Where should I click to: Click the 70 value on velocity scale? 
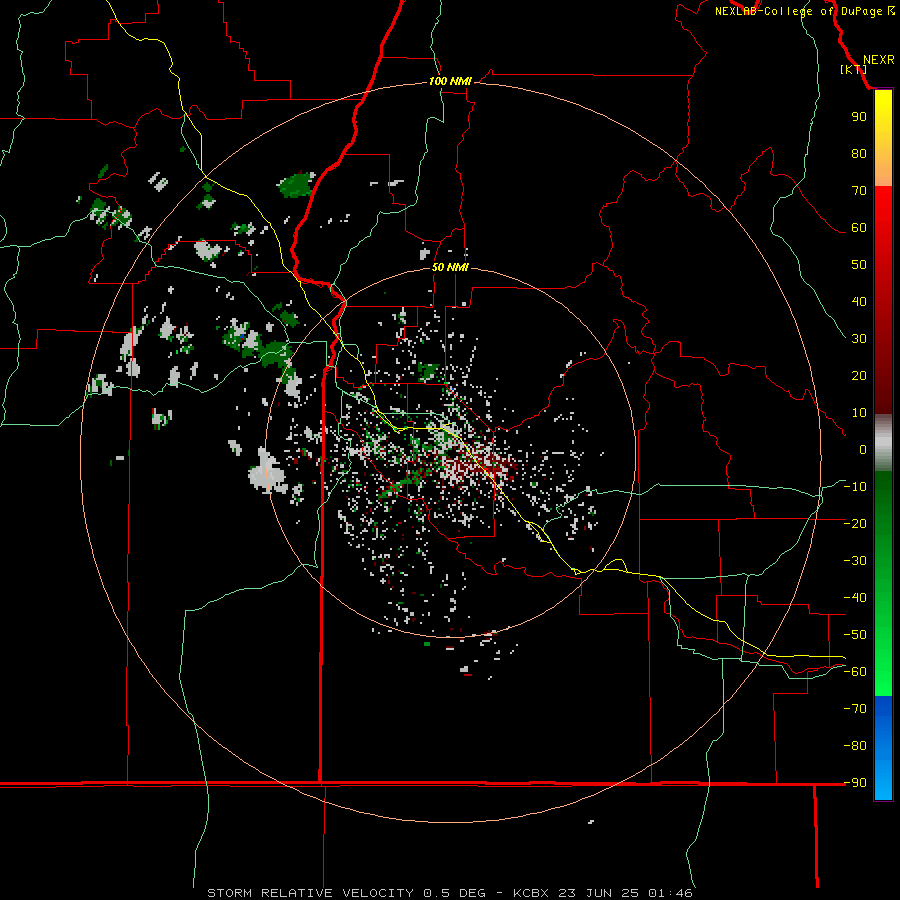[859, 191]
